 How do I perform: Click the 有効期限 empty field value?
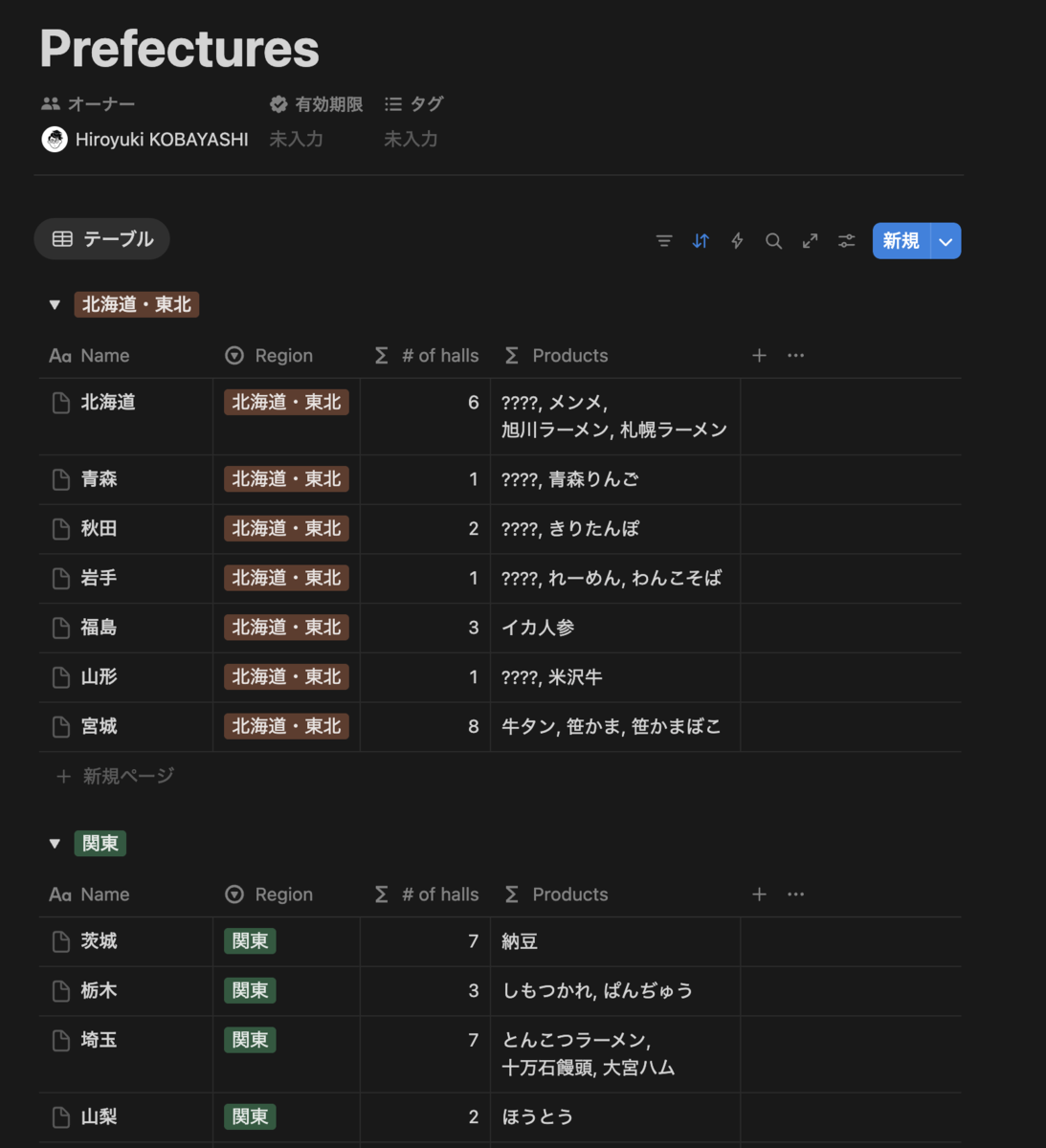(297, 140)
